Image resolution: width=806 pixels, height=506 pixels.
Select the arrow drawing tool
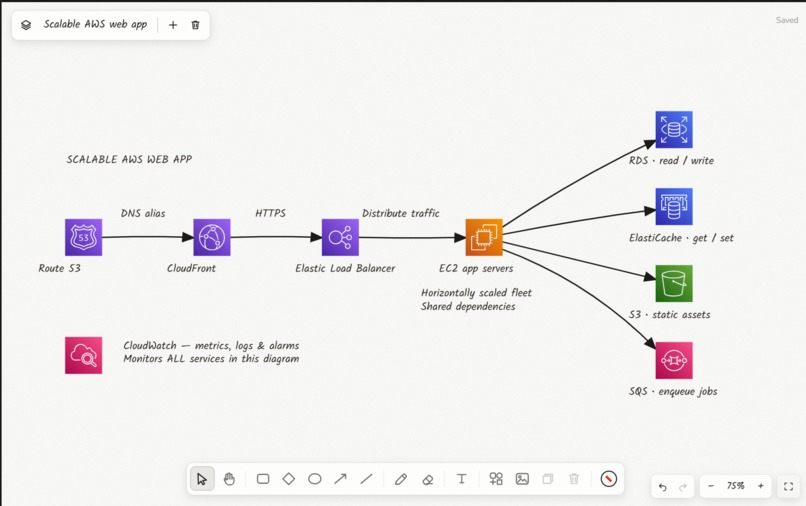pos(340,479)
